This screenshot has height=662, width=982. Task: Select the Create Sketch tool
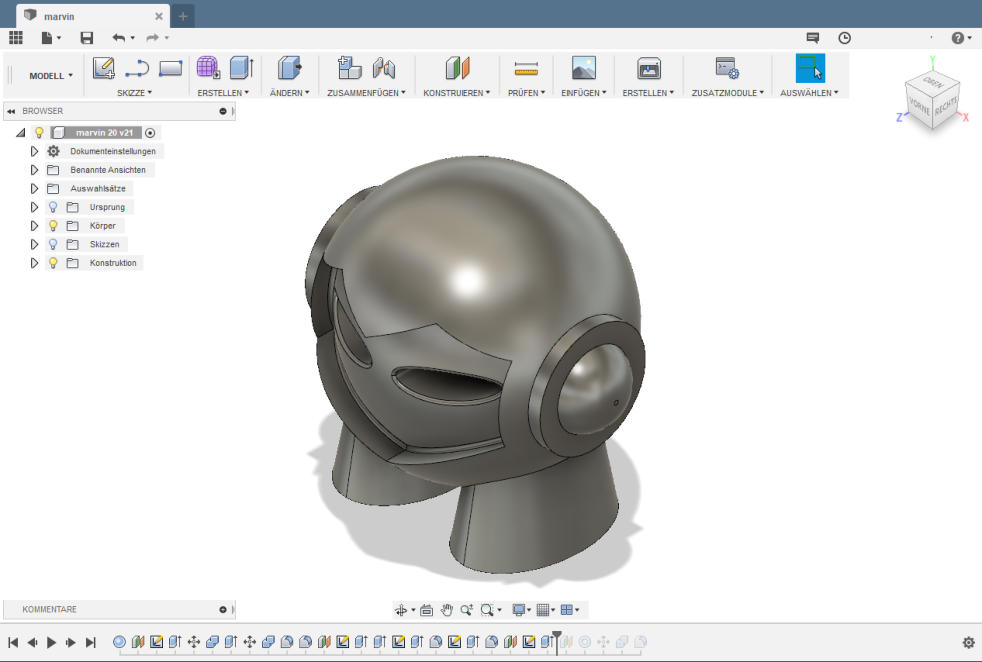pyautogui.click(x=103, y=68)
